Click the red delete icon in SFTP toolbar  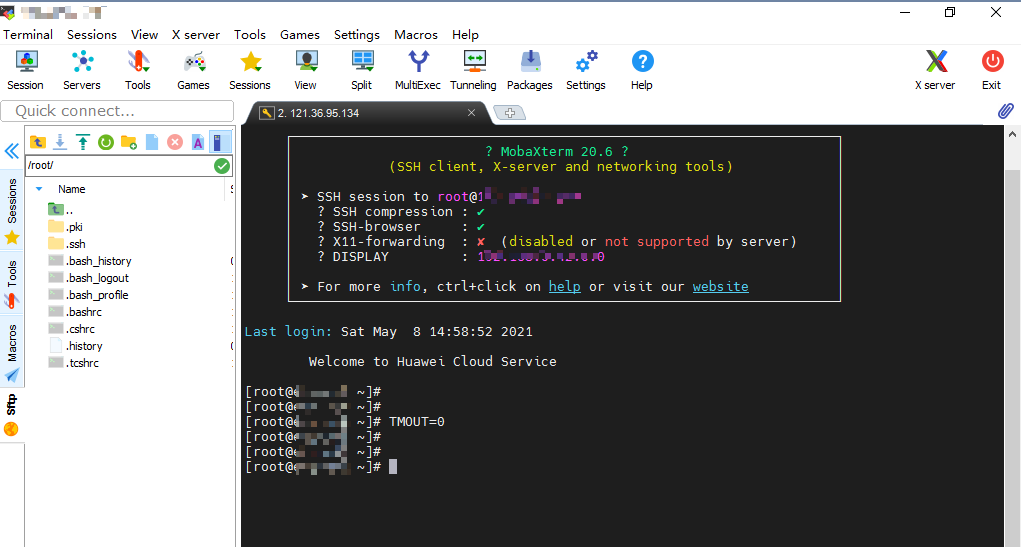(175, 142)
